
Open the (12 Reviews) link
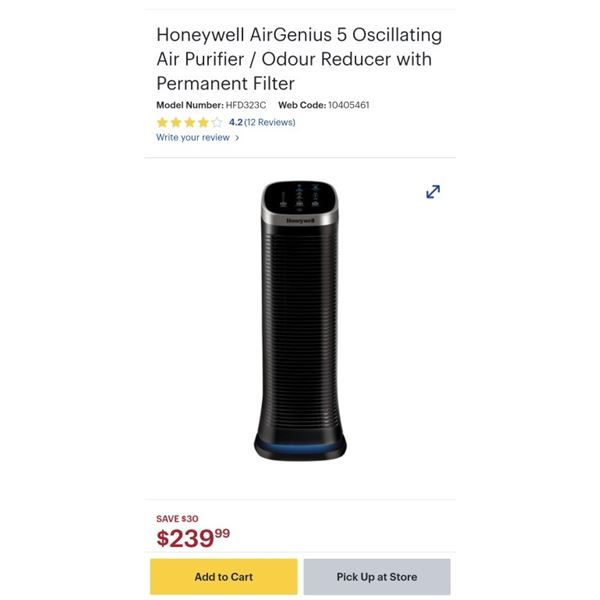click(270, 122)
